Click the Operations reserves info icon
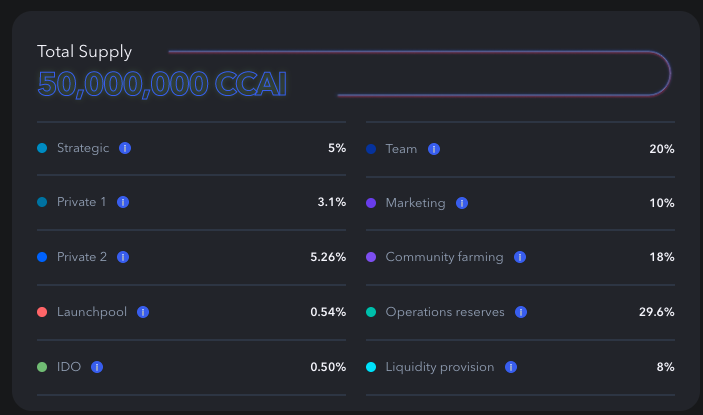Viewport: 703px width, 415px height. click(521, 312)
